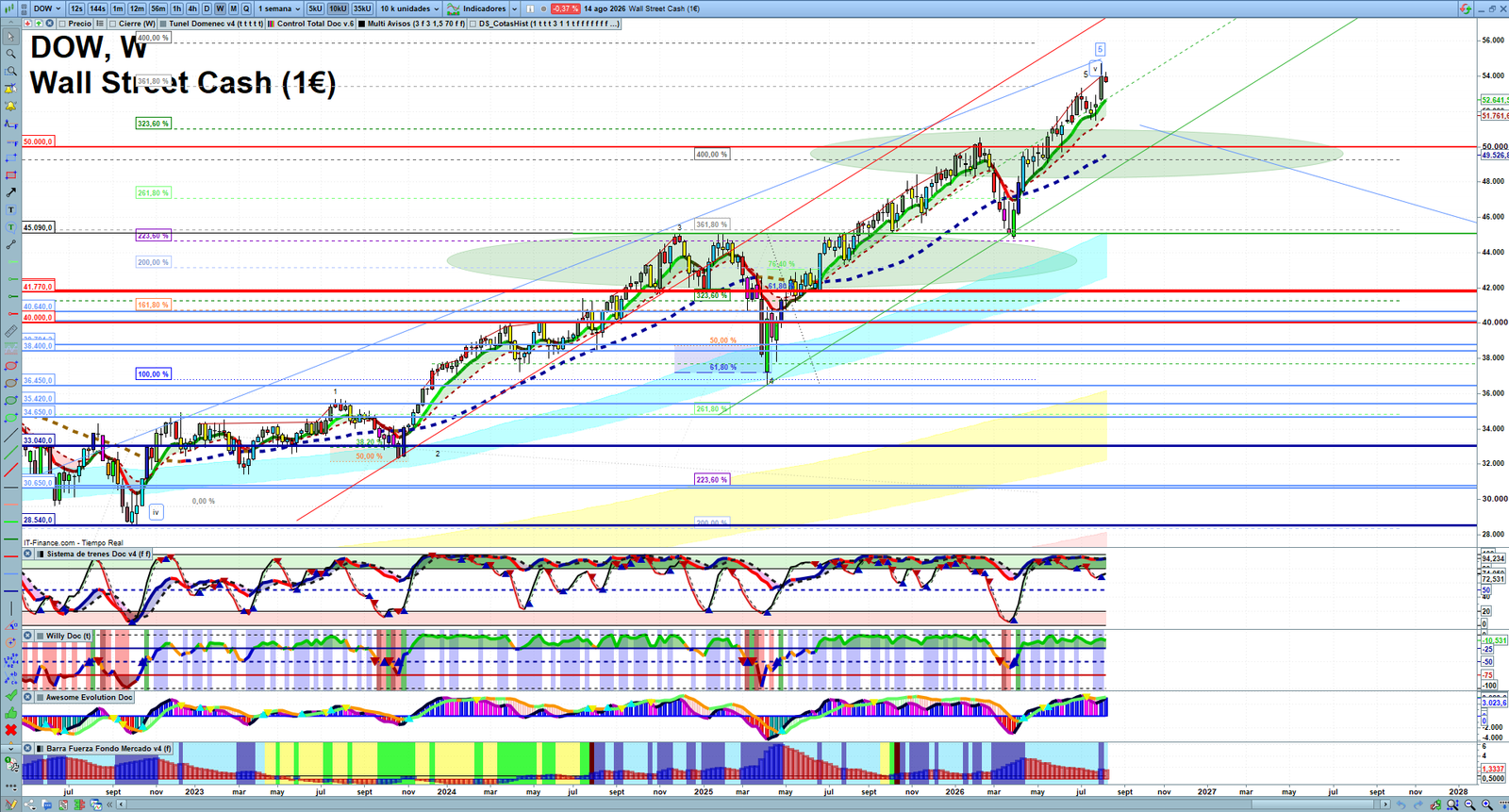Click the pencil drawing icon bottom-left
Screen dimensions: 1509x812
coord(10,804)
